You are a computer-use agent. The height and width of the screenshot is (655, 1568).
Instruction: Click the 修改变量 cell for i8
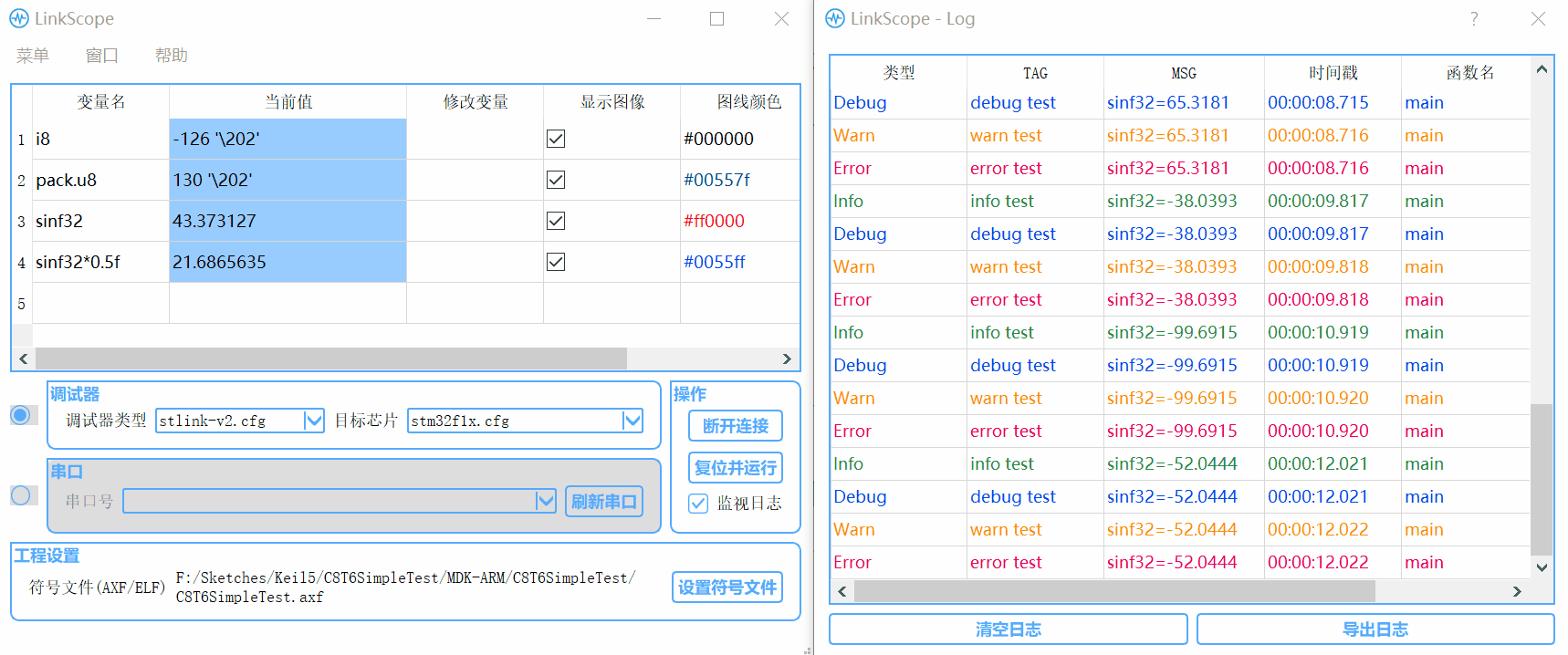(x=475, y=139)
